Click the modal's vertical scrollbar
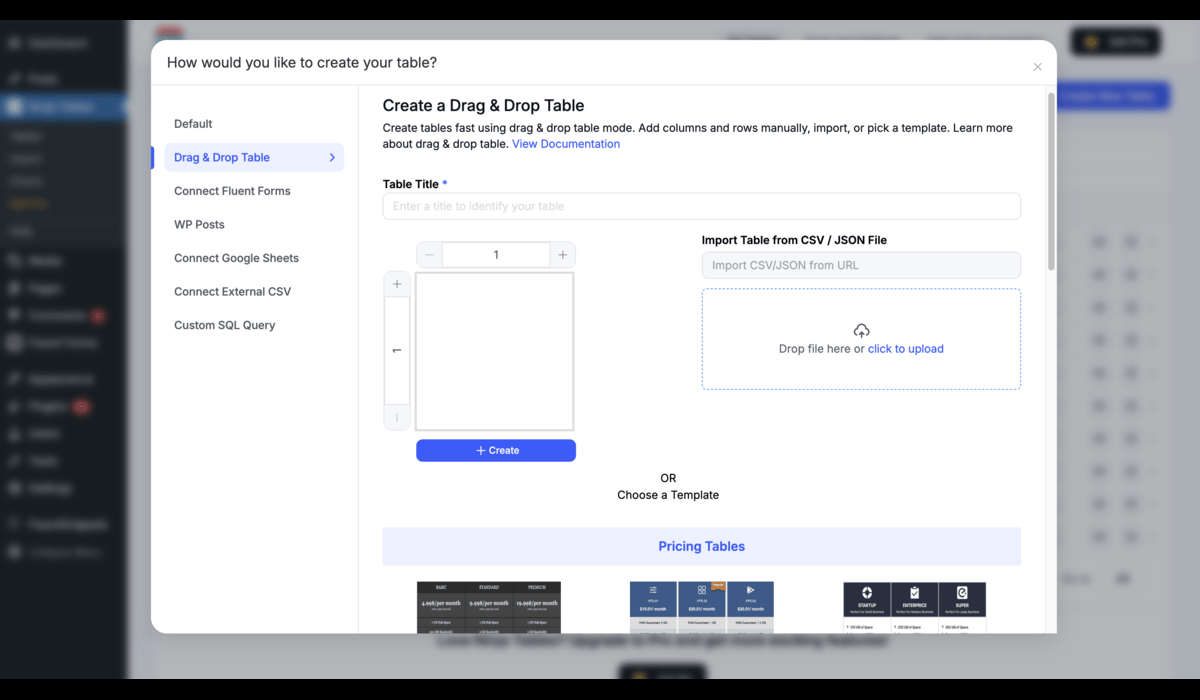1200x700 pixels. (x=1051, y=181)
